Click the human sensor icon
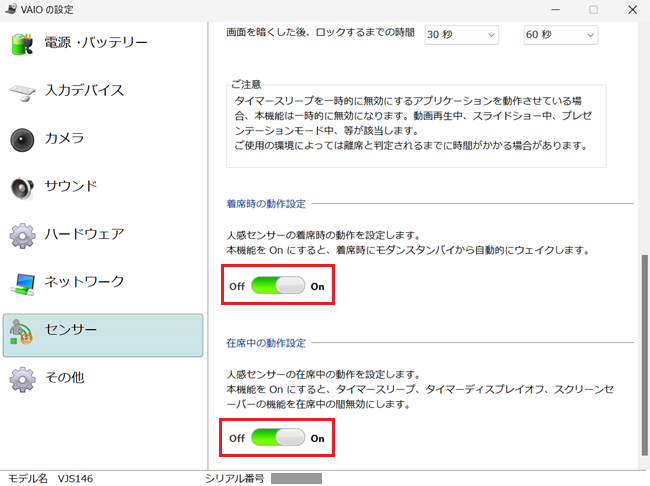Image resolution: width=650 pixels, height=486 pixels. (22, 332)
